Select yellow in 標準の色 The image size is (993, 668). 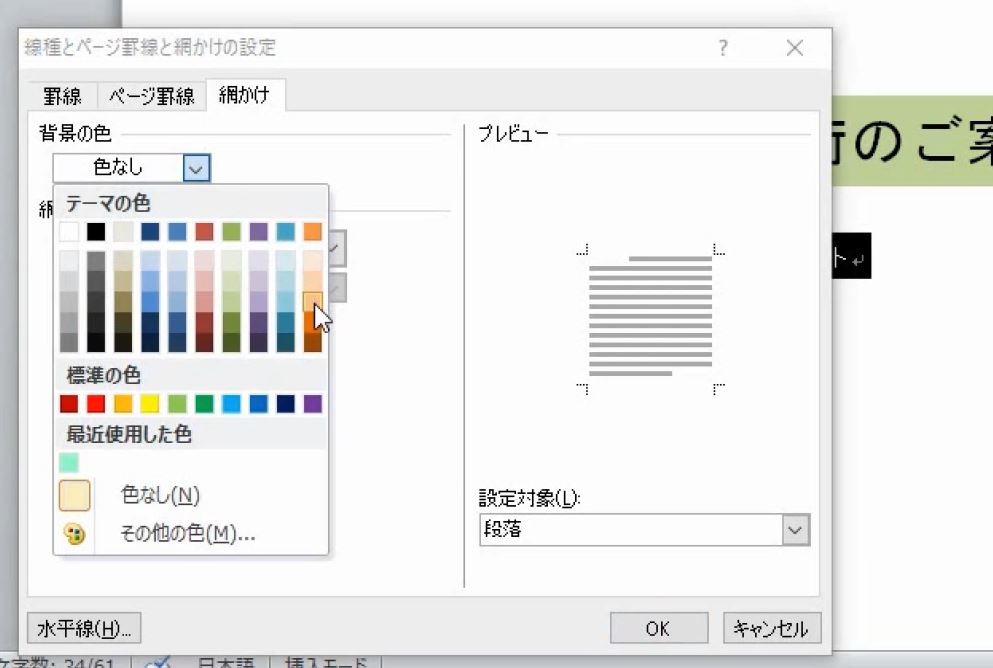[x=150, y=404]
